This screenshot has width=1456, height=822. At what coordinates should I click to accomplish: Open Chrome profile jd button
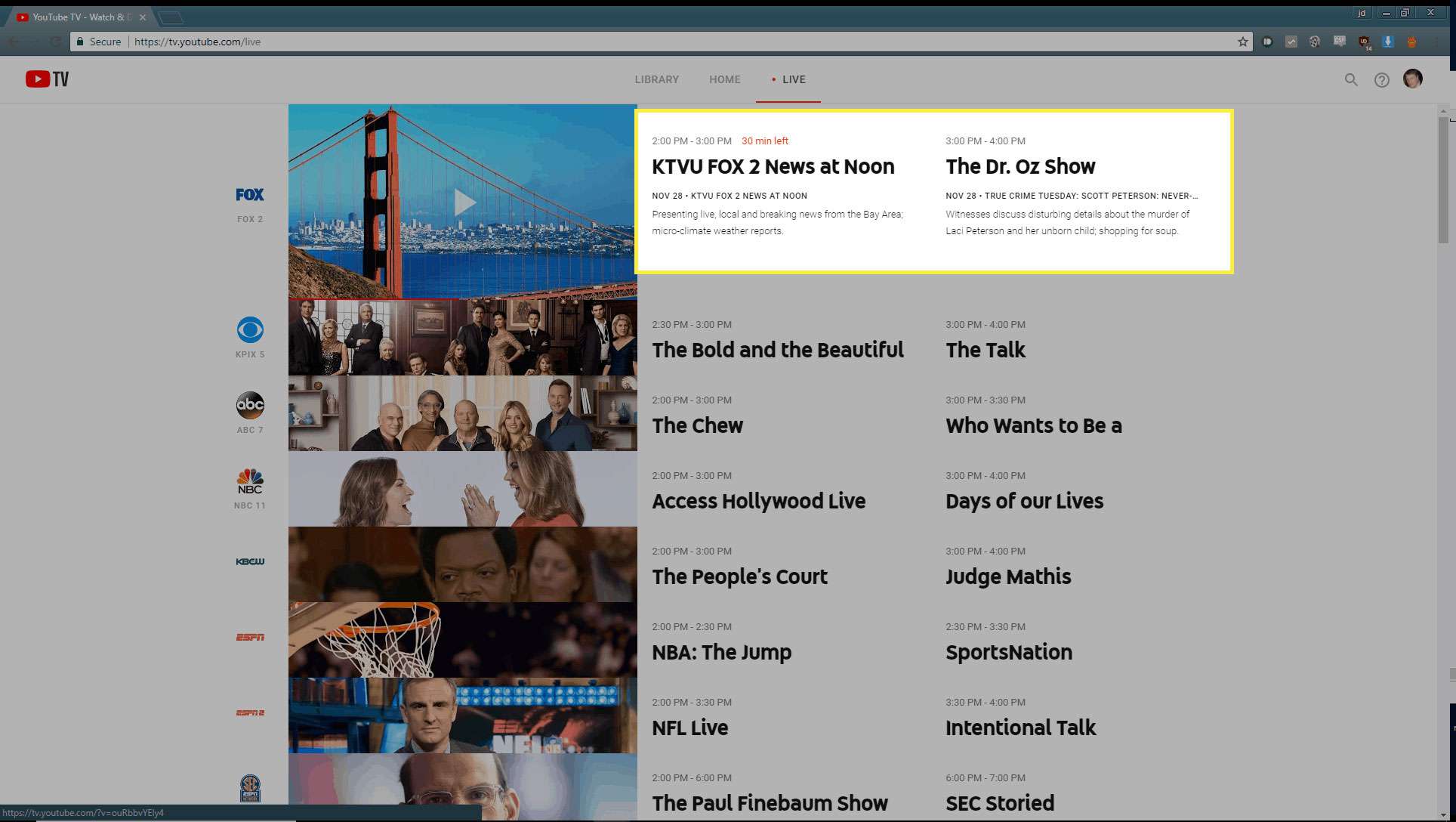(1362, 13)
